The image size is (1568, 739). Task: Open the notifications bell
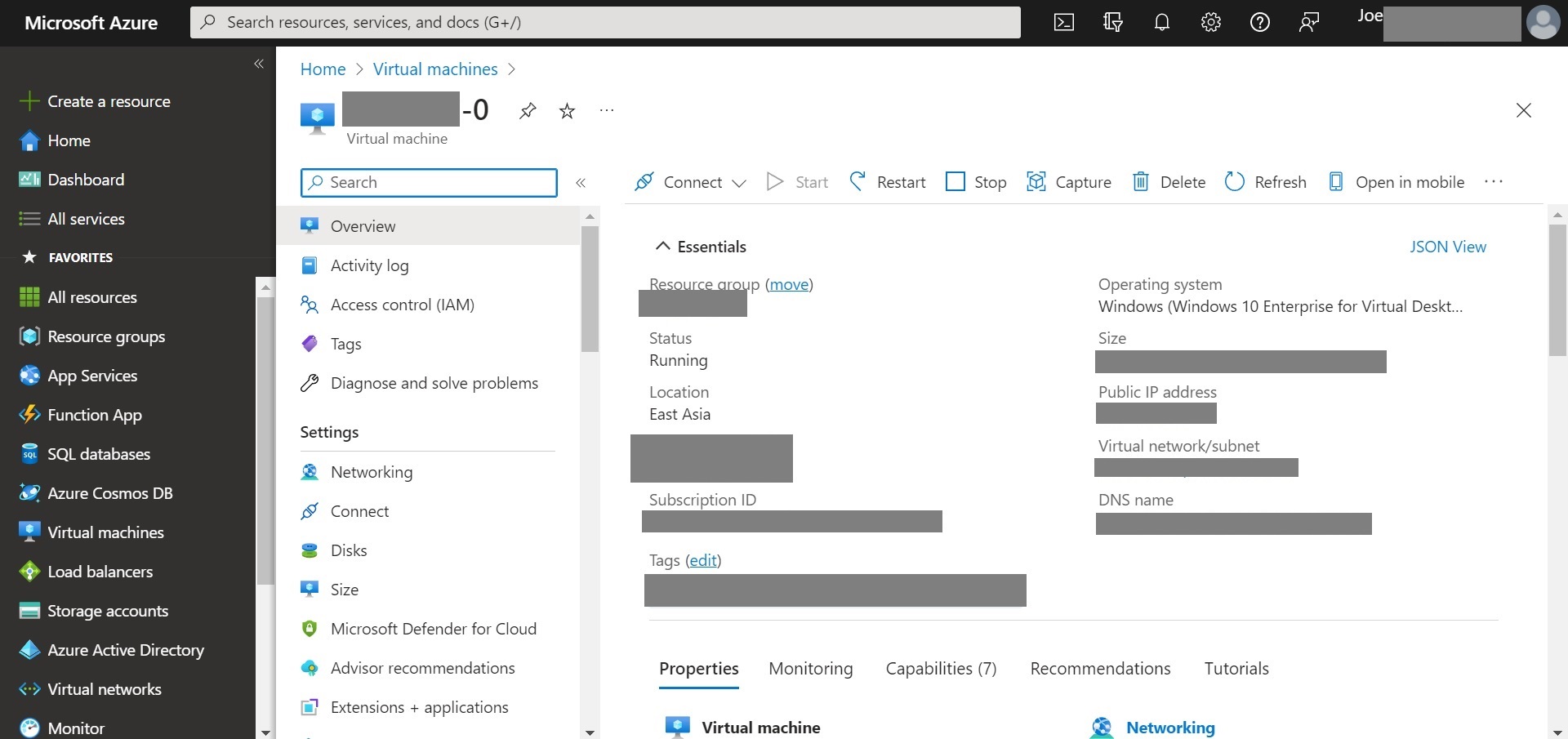(1162, 22)
